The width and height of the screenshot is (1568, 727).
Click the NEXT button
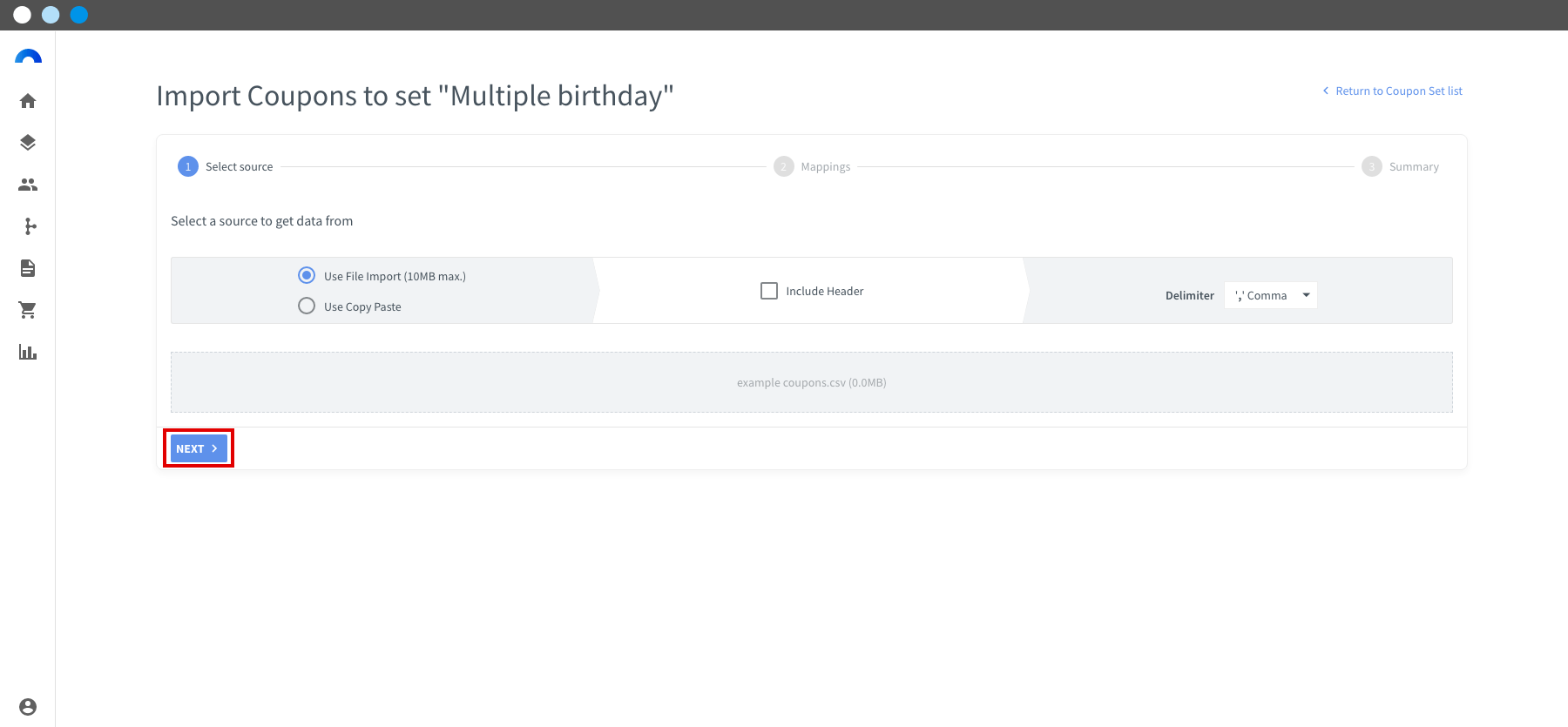pos(199,448)
